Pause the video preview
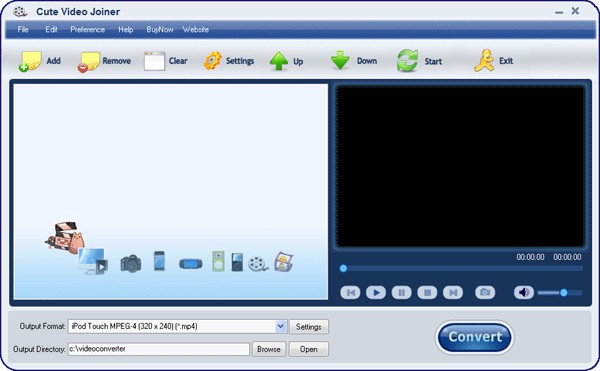The height and width of the screenshot is (371, 600). coord(401,293)
